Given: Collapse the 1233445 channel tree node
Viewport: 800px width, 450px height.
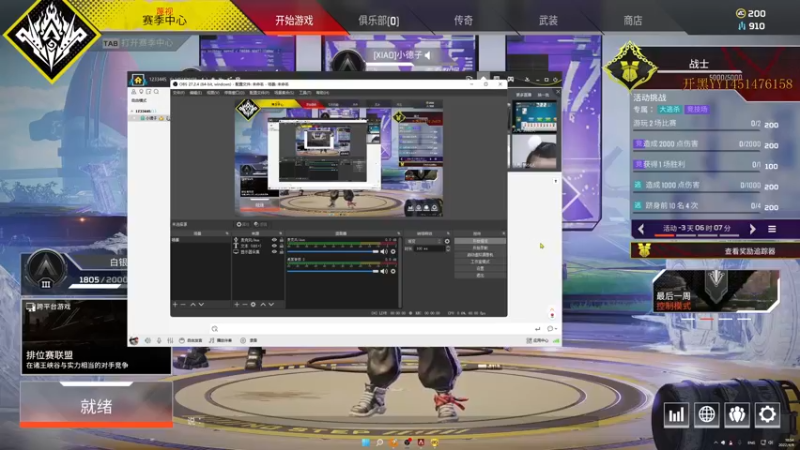Looking at the screenshot, I should pos(132,111).
